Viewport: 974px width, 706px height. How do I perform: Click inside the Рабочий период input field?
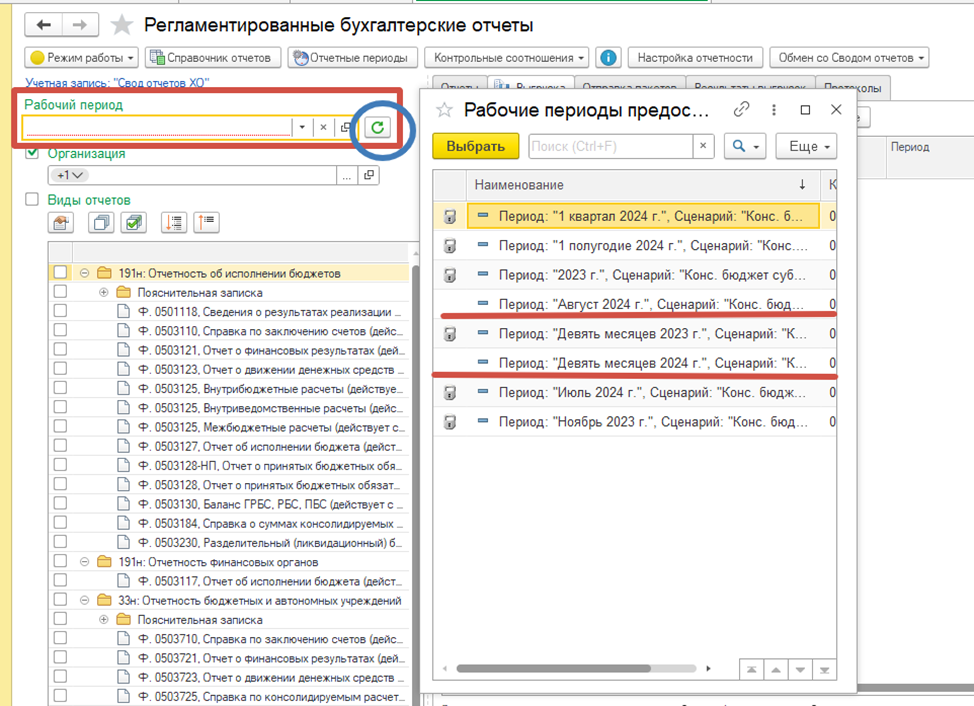tap(157, 127)
